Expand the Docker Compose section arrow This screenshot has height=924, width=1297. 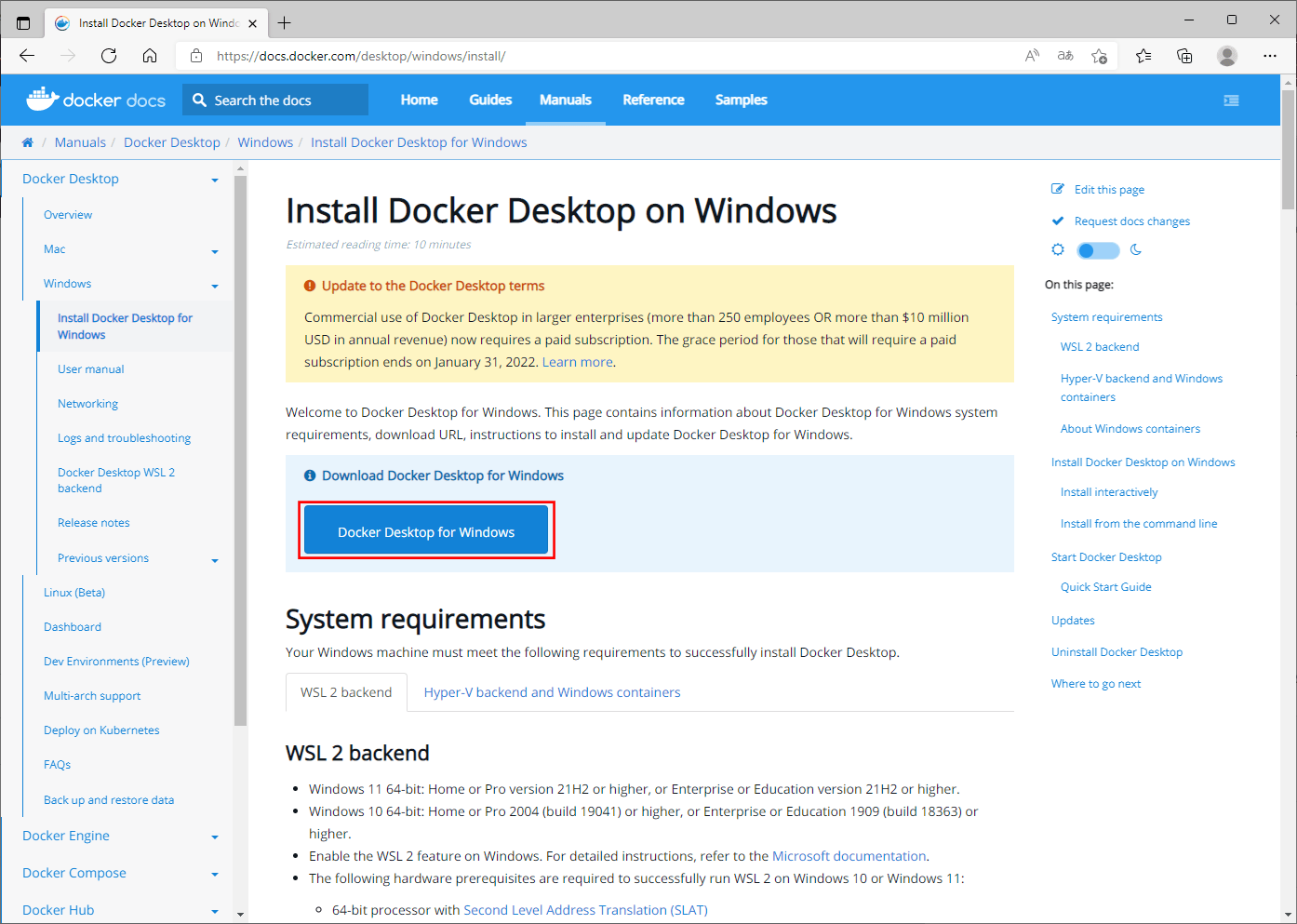coord(215,874)
